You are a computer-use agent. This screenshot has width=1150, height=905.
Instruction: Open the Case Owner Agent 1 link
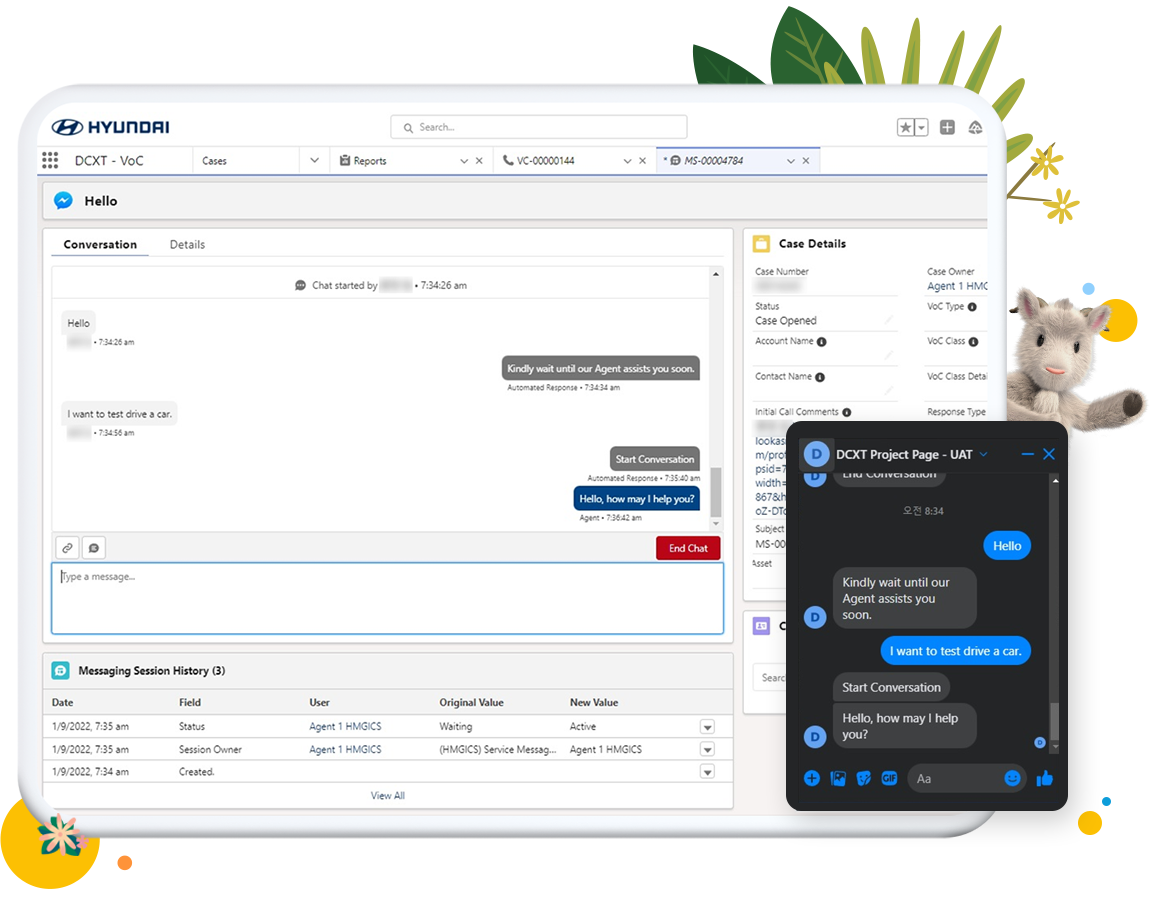click(957, 286)
